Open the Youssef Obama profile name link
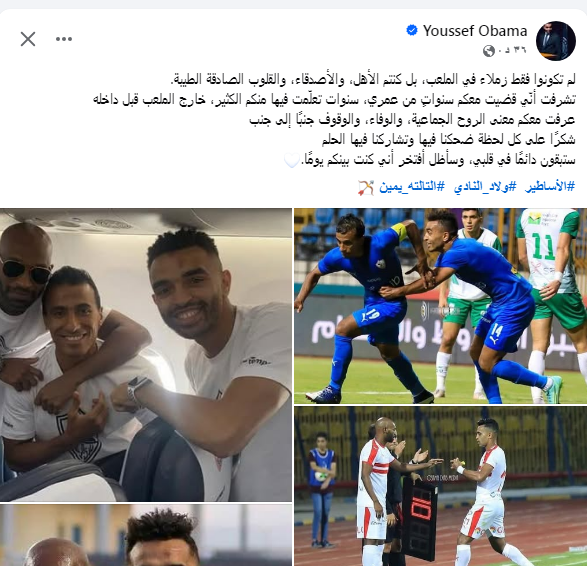Image resolution: width=587 pixels, height=566 pixels. click(475, 31)
